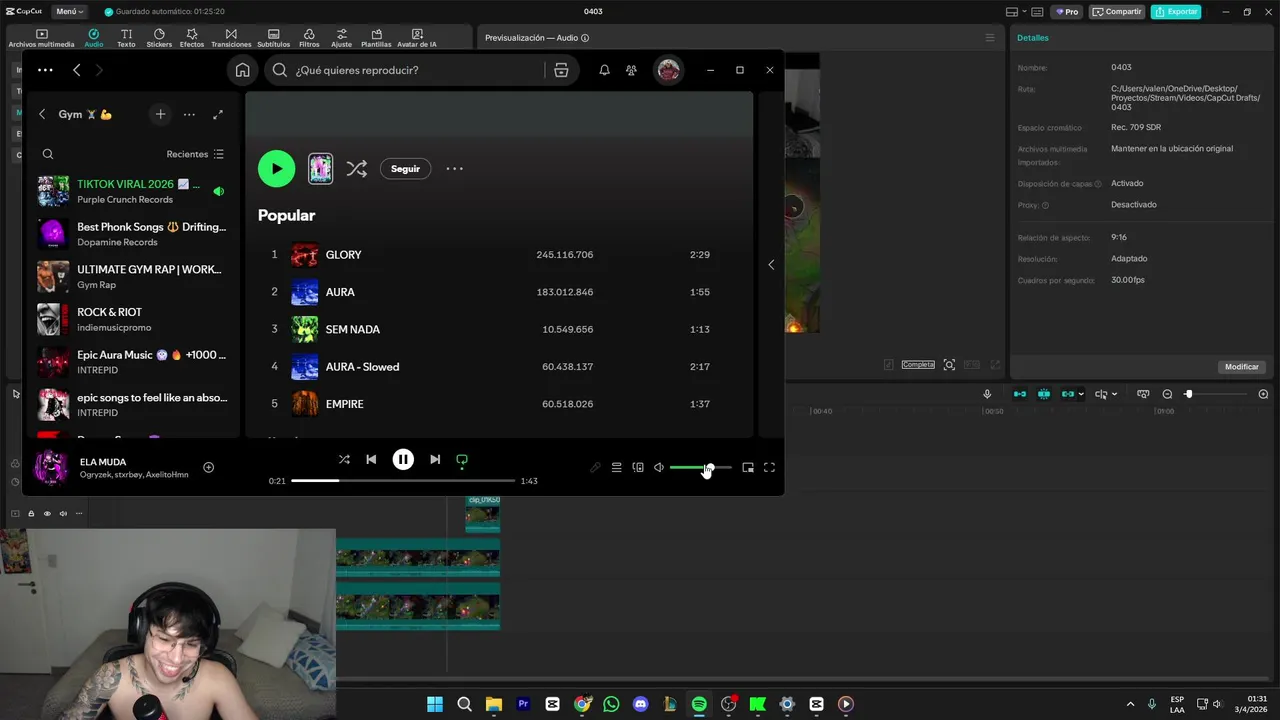1280x720 pixels.
Task: Expand the now playing view side arrow
Action: click(771, 265)
